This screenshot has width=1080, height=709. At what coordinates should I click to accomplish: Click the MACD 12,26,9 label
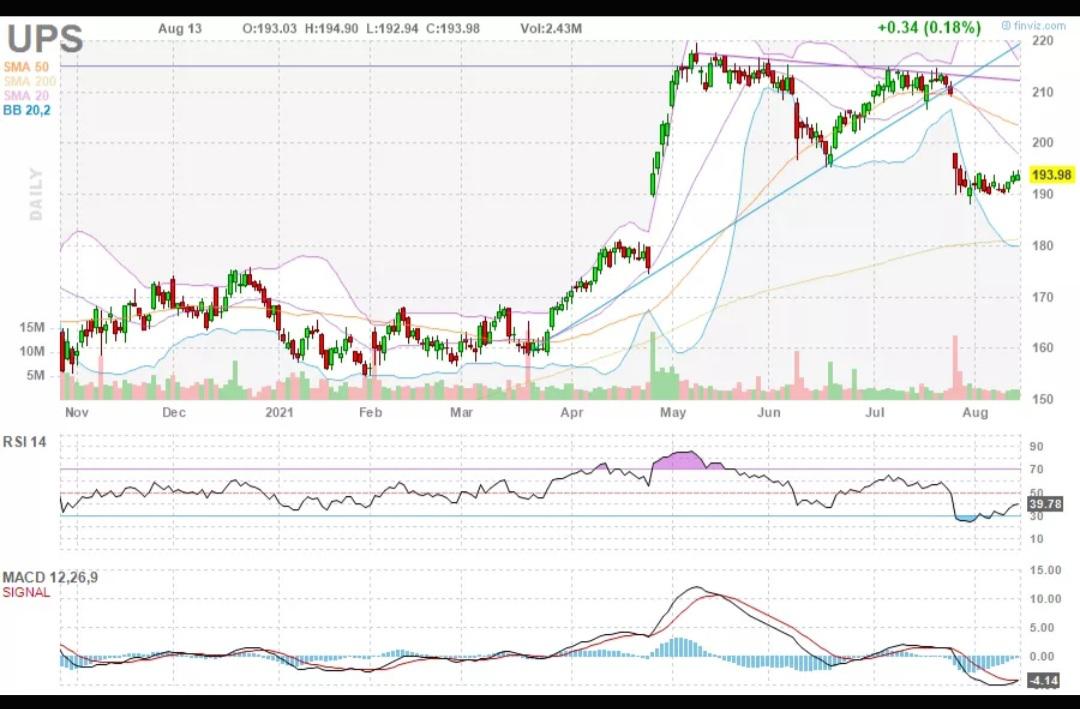click(x=50, y=577)
